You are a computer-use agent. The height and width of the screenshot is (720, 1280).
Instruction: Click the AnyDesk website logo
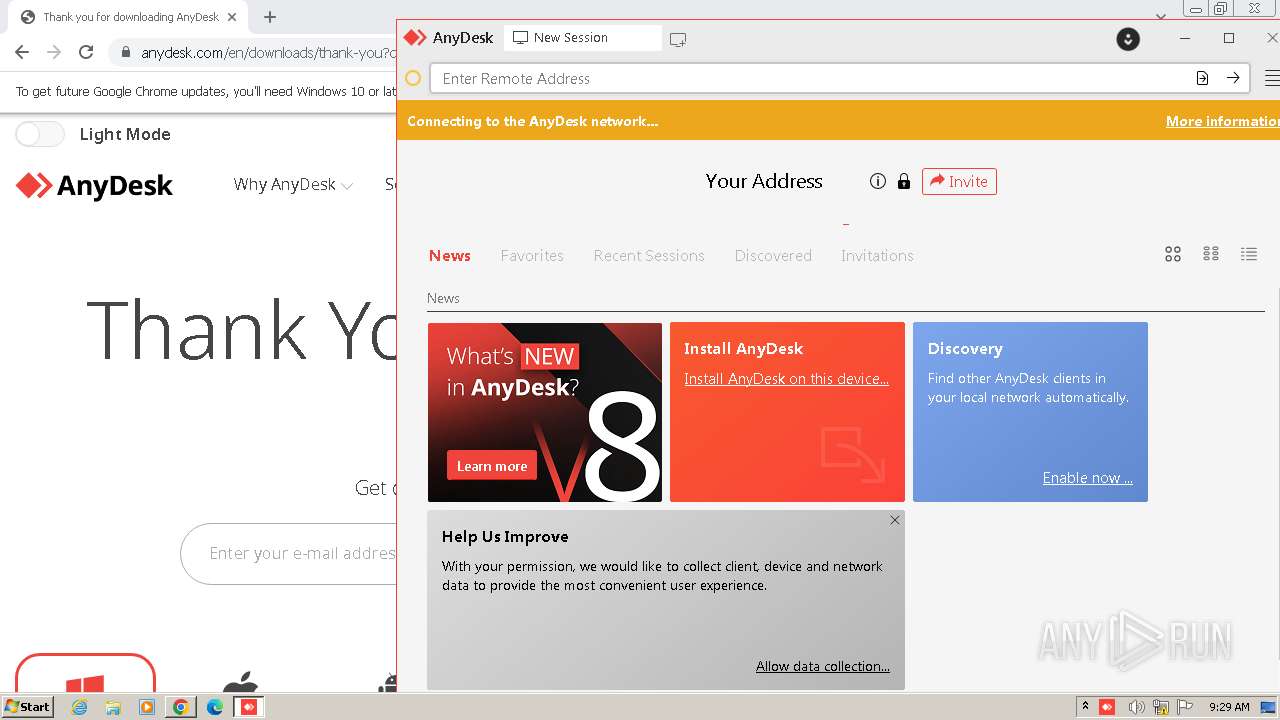(95, 186)
